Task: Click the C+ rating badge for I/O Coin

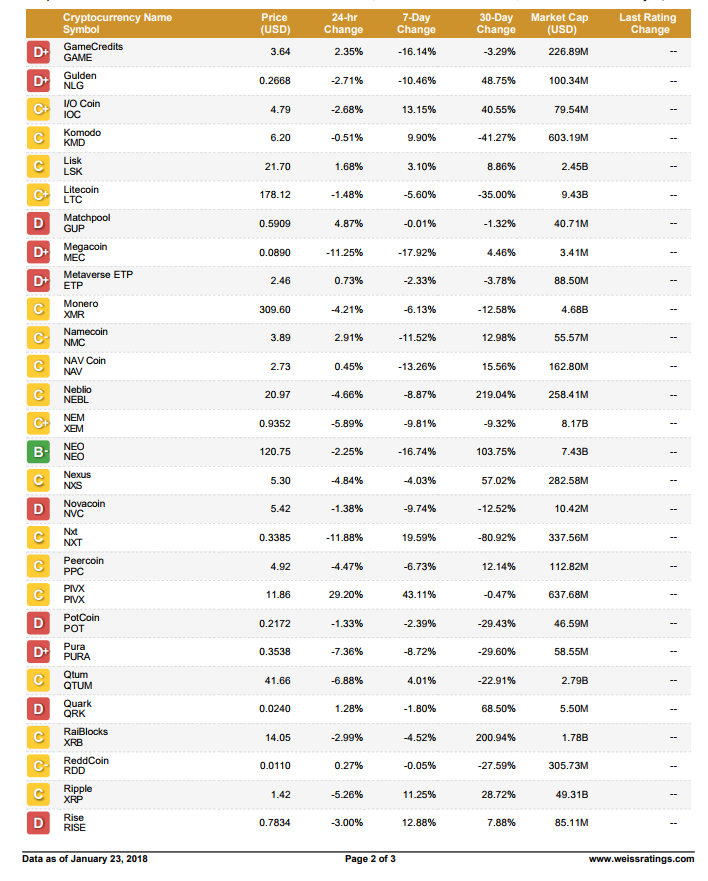Action: click(38, 109)
